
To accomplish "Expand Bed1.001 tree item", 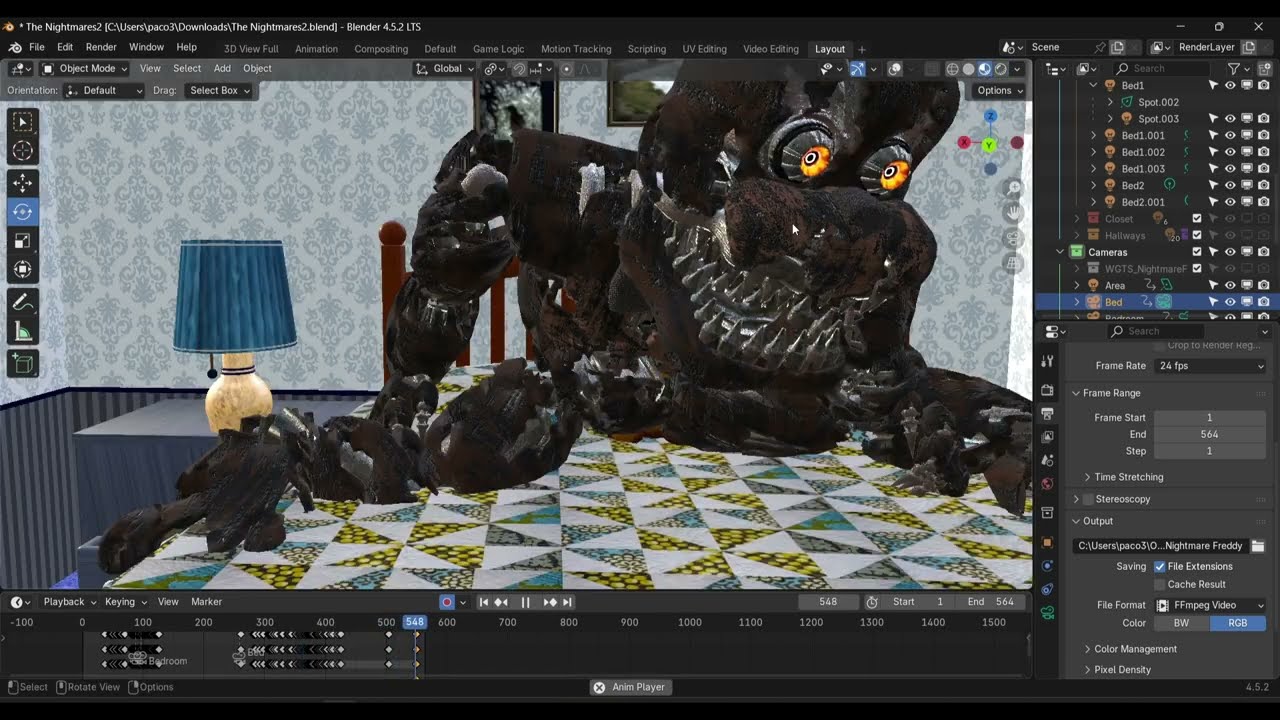I will [1093, 135].
